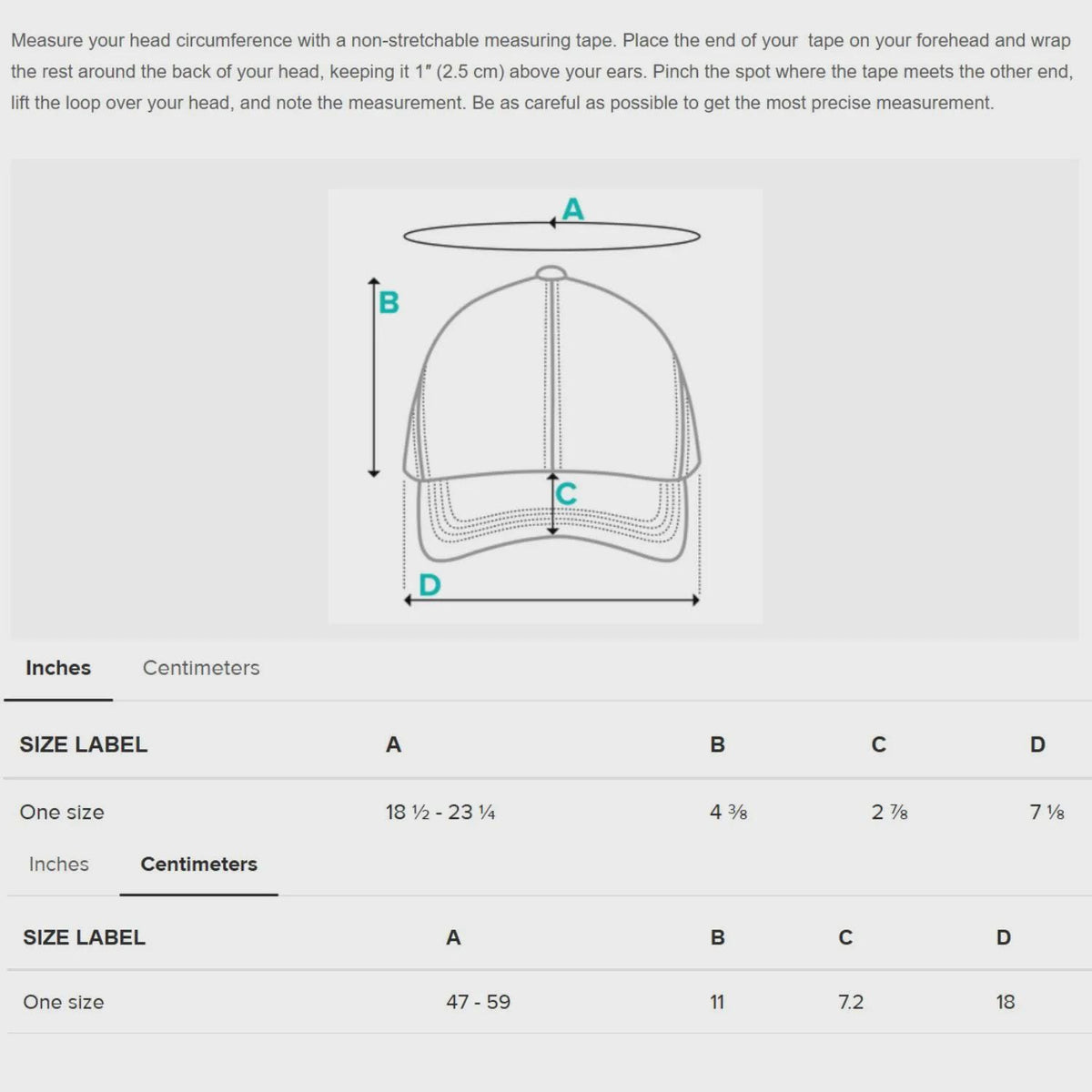Image resolution: width=1092 pixels, height=1092 pixels.
Task: Click the horizontal width arrow under the cap
Action: (551, 601)
